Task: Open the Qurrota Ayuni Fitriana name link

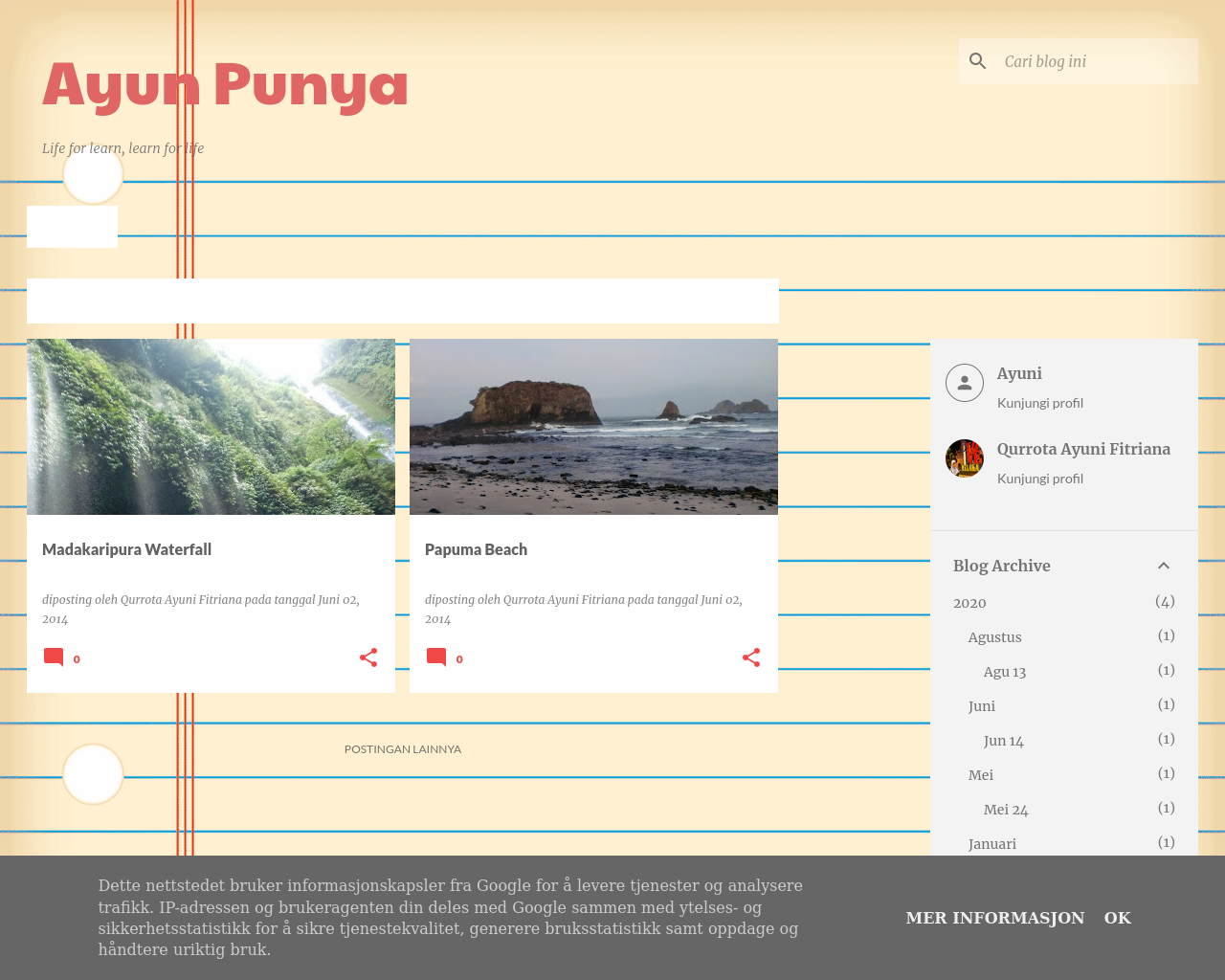Action: click(x=1083, y=449)
